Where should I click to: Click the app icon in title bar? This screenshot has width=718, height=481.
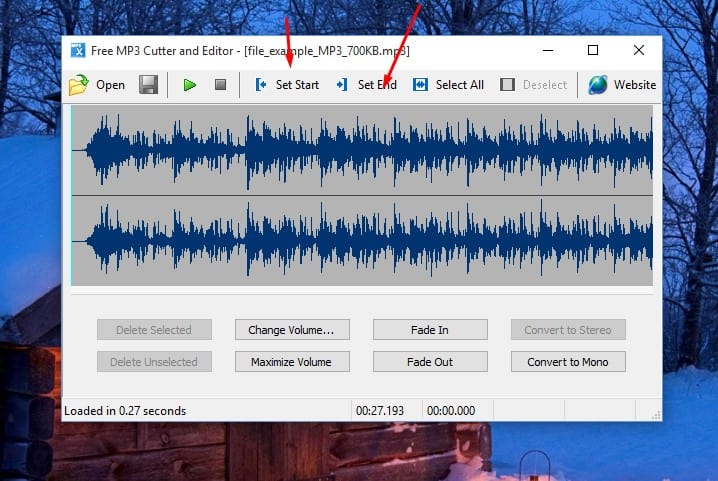78,51
